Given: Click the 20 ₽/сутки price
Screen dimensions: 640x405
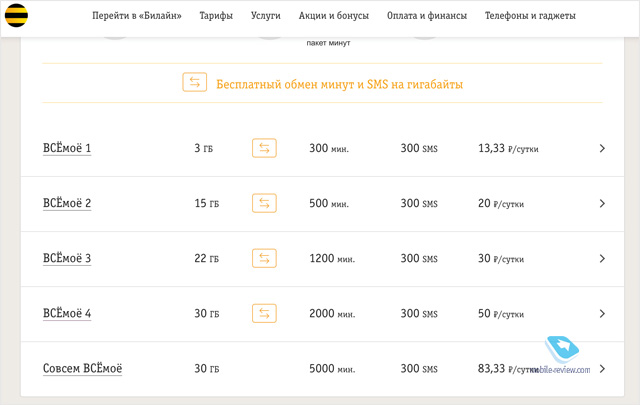Looking at the screenshot, I should [501, 203].
